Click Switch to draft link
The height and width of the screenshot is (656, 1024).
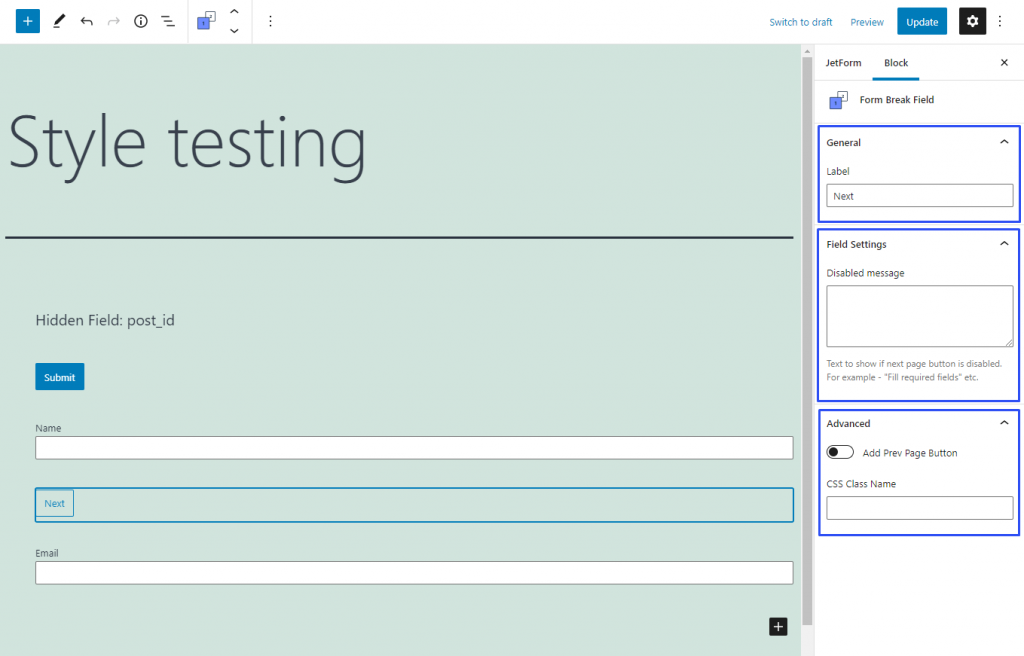(801, 22)
